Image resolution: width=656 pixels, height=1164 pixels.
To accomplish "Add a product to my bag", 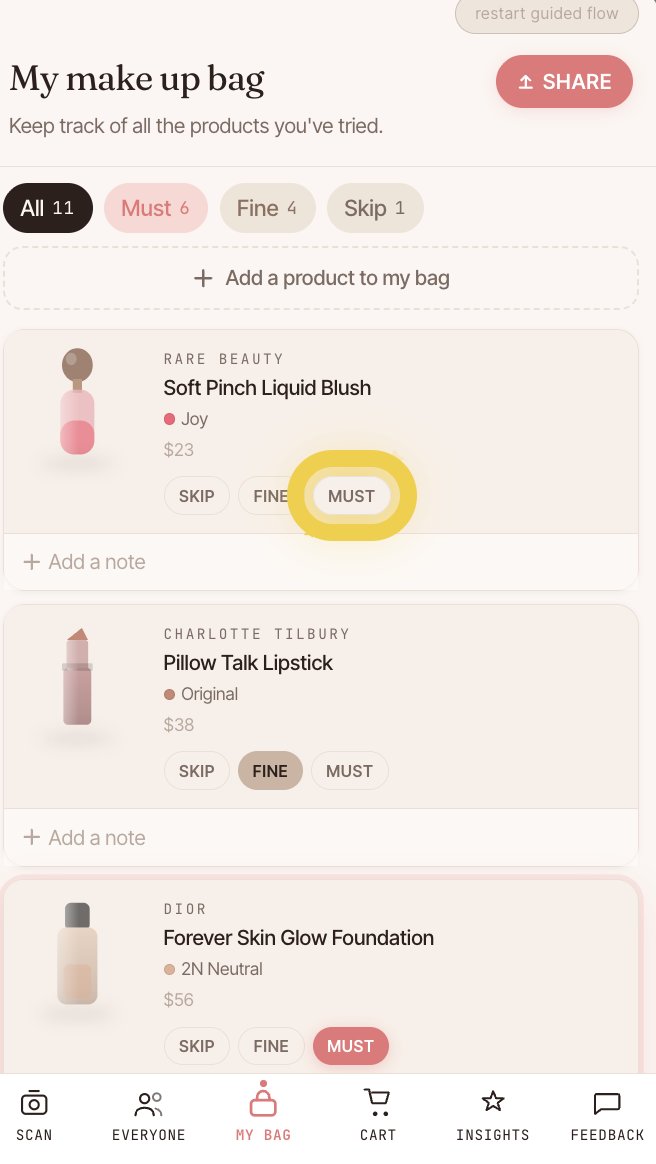I will [x=321, y=278].
